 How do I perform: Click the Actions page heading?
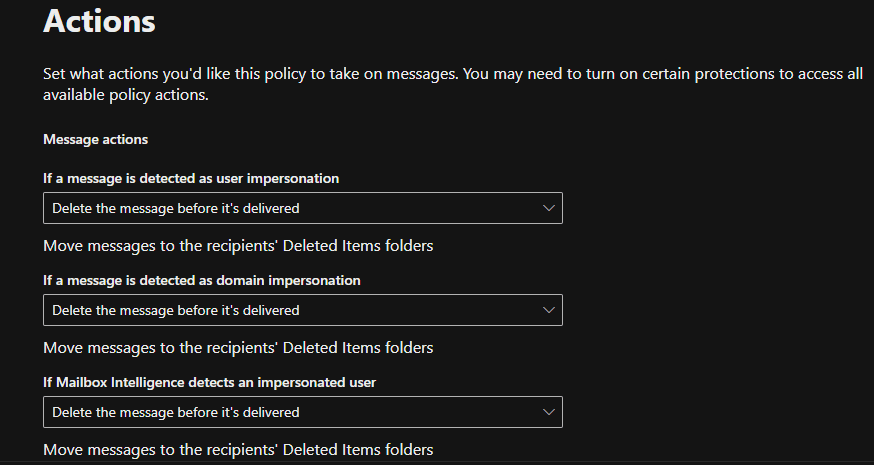[99, 20]
